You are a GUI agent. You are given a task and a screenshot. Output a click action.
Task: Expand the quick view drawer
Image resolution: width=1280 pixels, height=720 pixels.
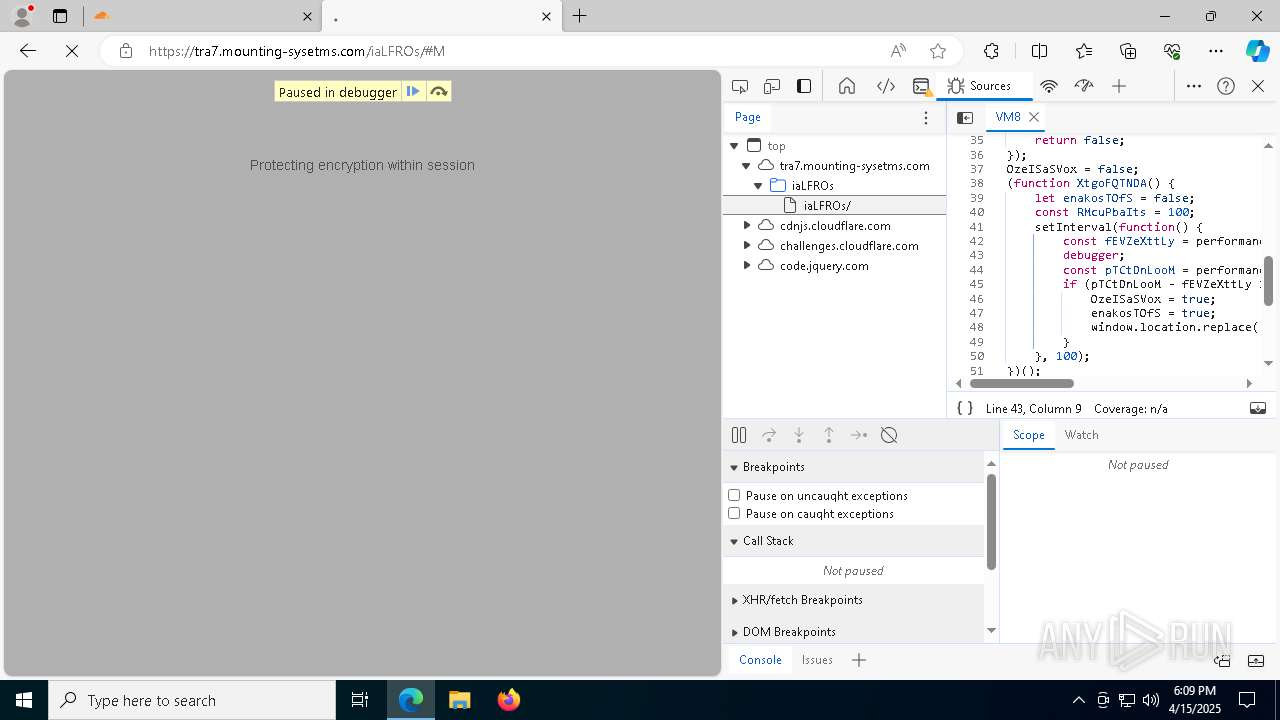point(1256,660)
